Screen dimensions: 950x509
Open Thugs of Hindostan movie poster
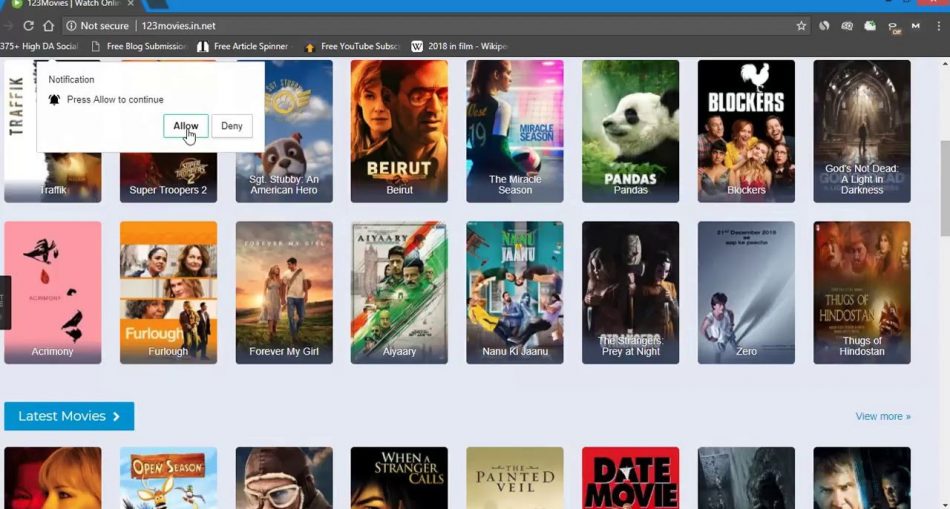pyautogui.click(x=862, y=292)
